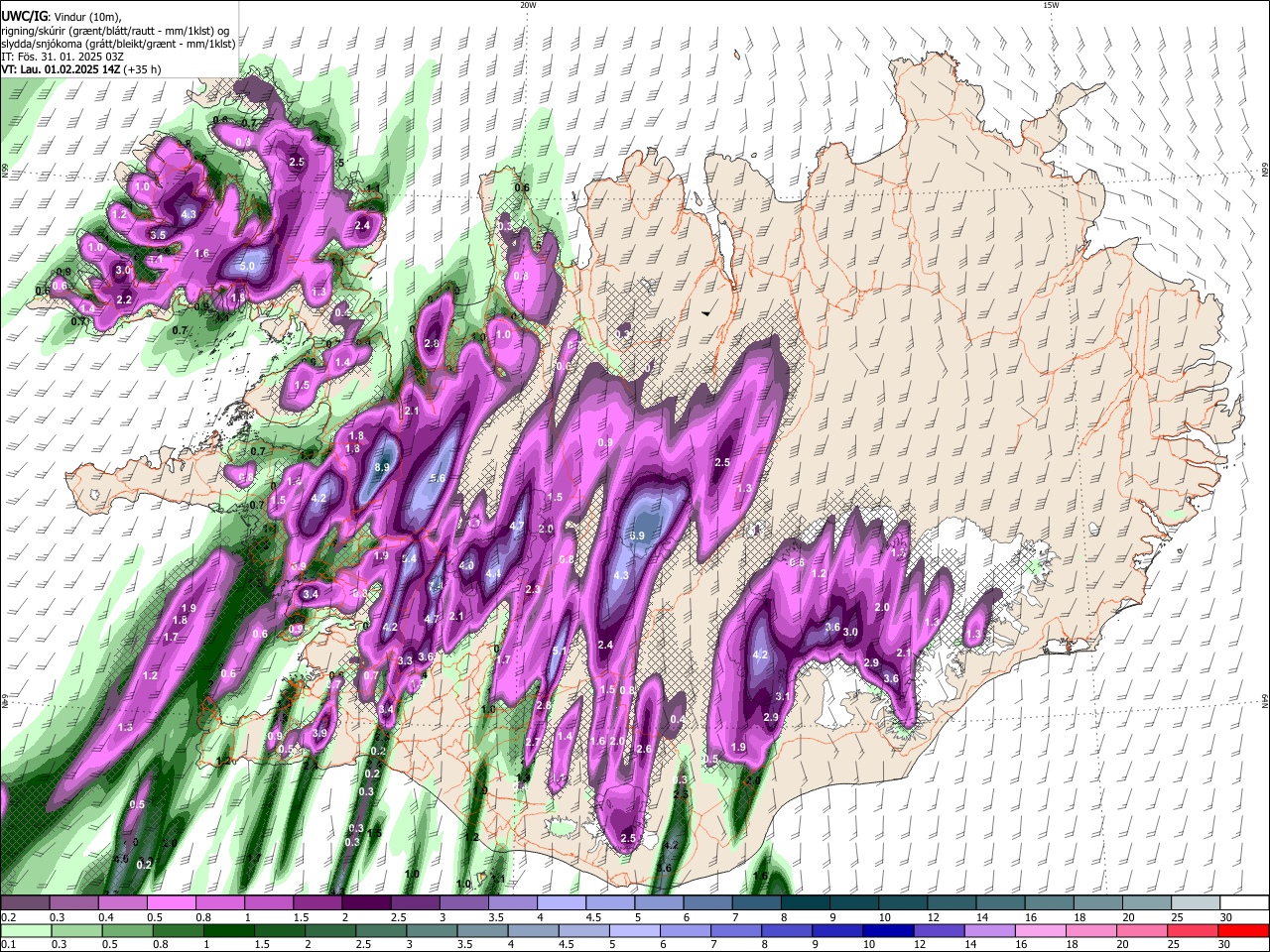The width and height of the screenshot is (1270, 952).
Task: Click the 6.9 precipitation value on map
Action: [x=638, y=535]
